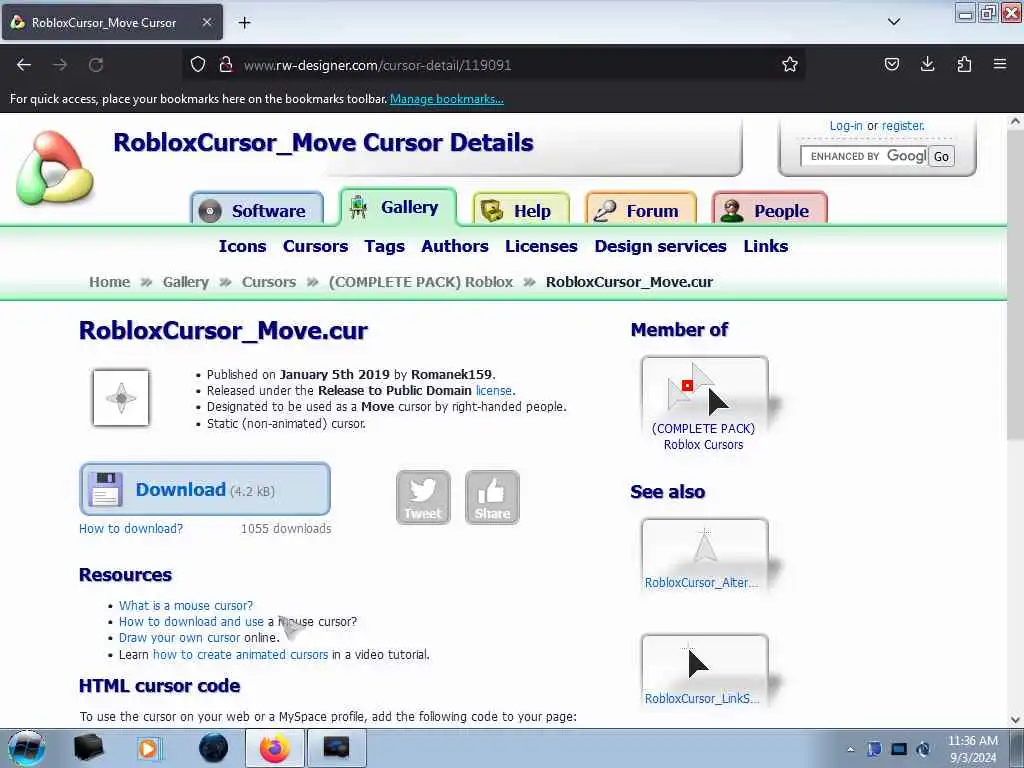Open How to download and use link
The height and width of the screenshot is (768, 1024).
pyautogui.click(x=191, y=622)
